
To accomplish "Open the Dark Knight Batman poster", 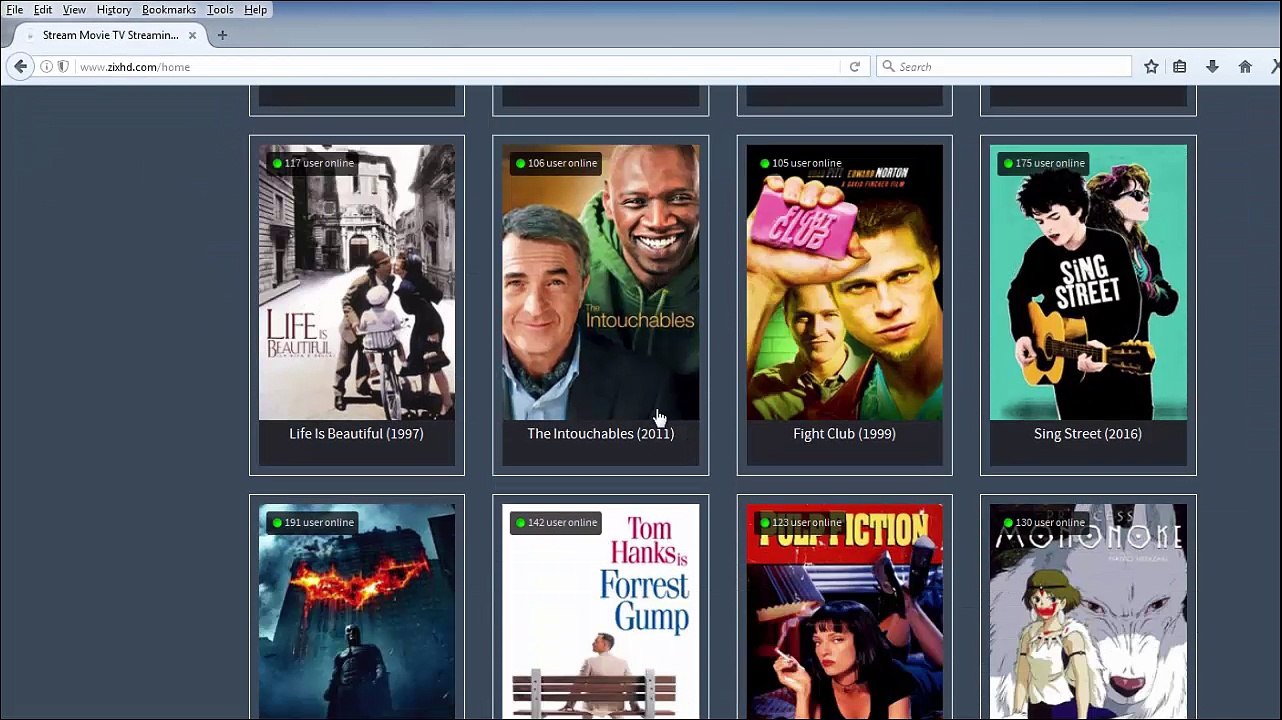I will click(x=357, y=612).
